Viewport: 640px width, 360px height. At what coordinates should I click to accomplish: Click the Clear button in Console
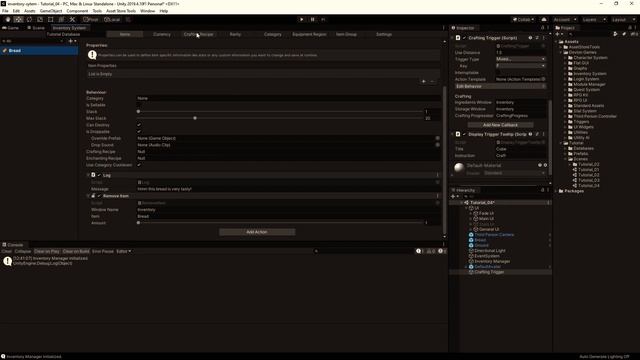7,251
